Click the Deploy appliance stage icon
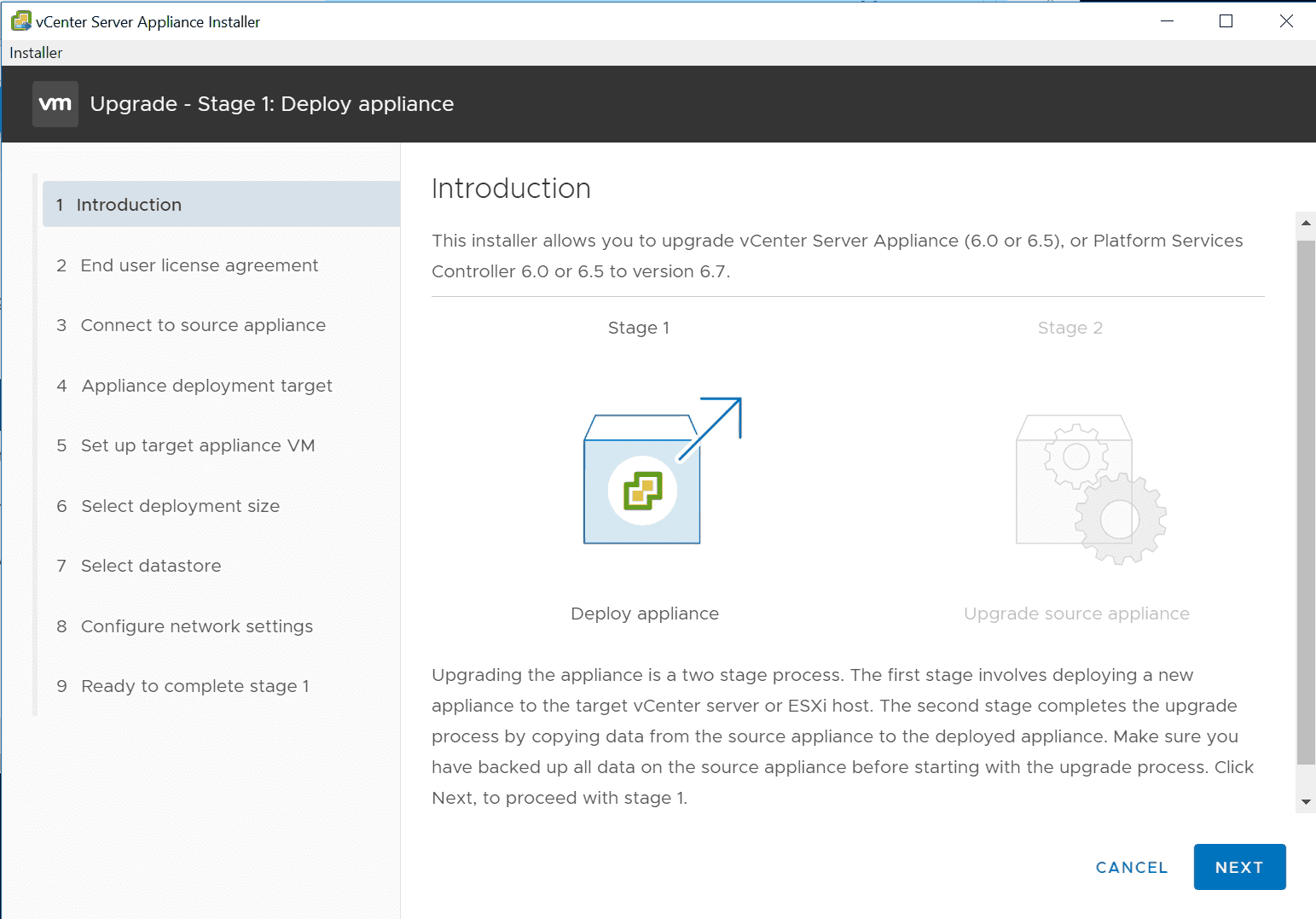Image resolution: width=1316 pixels, height=919 pixels. pyautogui.click(x=662, y=470)
